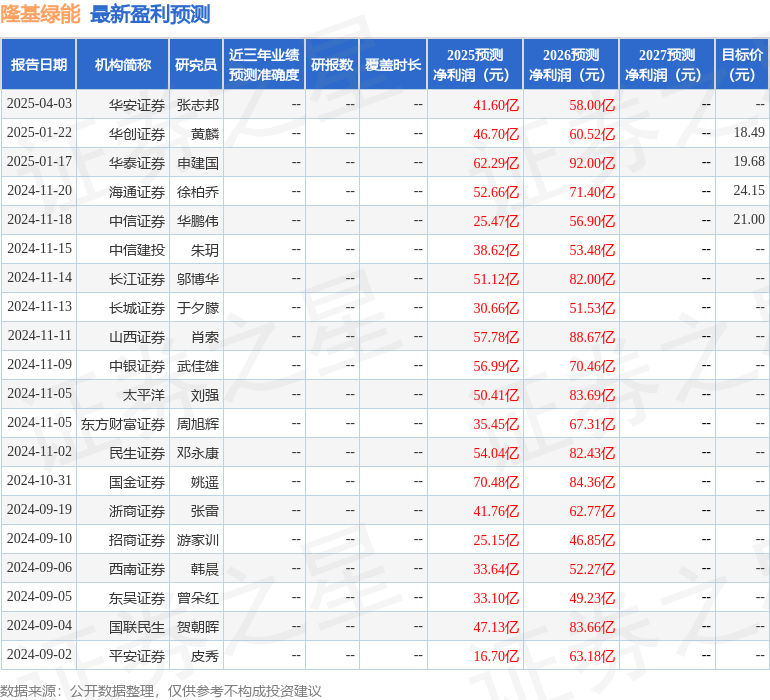Viewport: 770px width, 700px height.
Task: Click analyst name 于夕朦
Action: pyautogui.click(x=198, y=308)
